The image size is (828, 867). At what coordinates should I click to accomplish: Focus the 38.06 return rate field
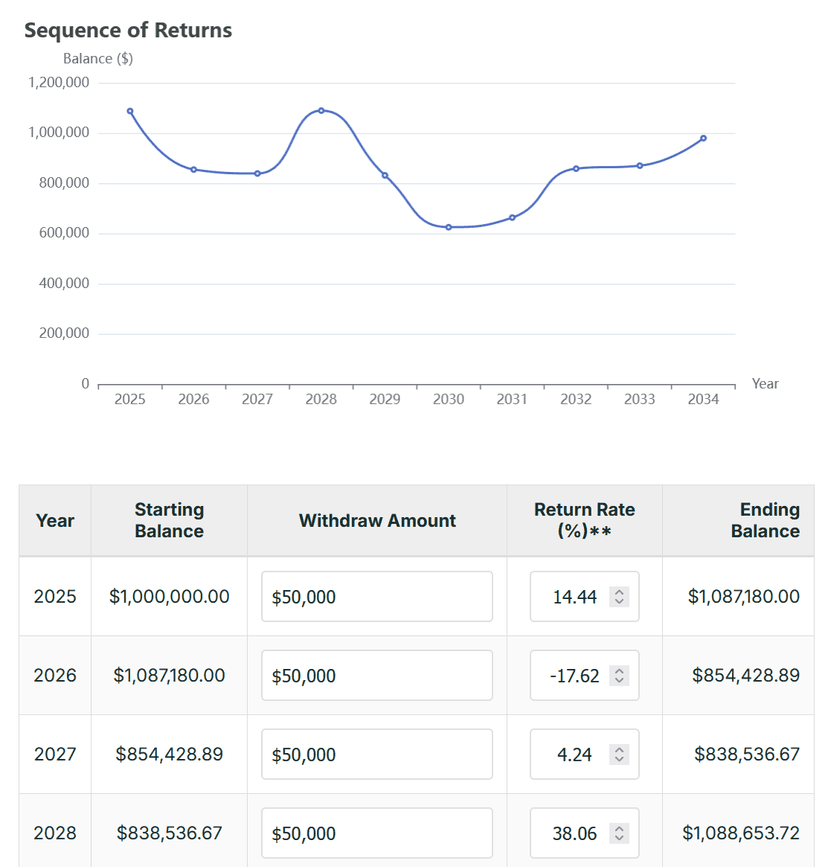574,834
